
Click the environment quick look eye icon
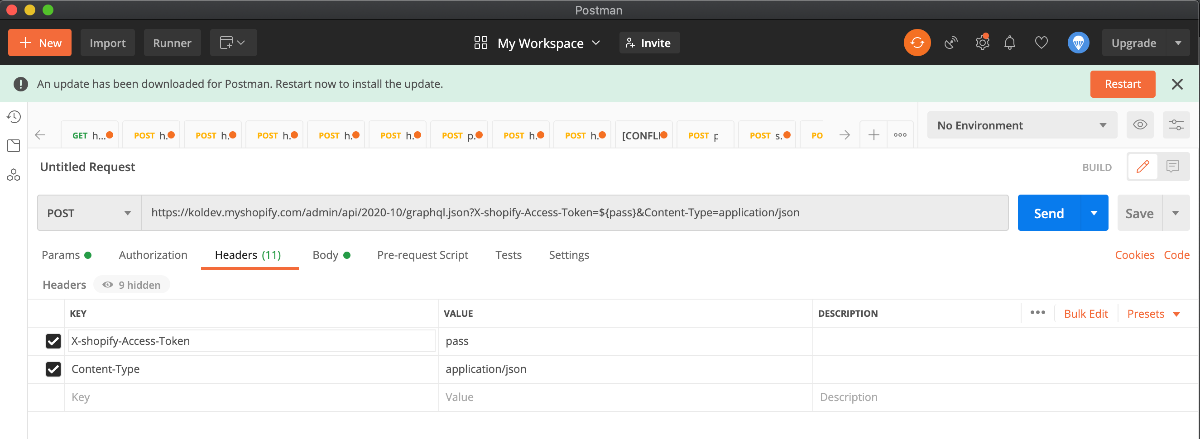click(x=1138, y=126)
